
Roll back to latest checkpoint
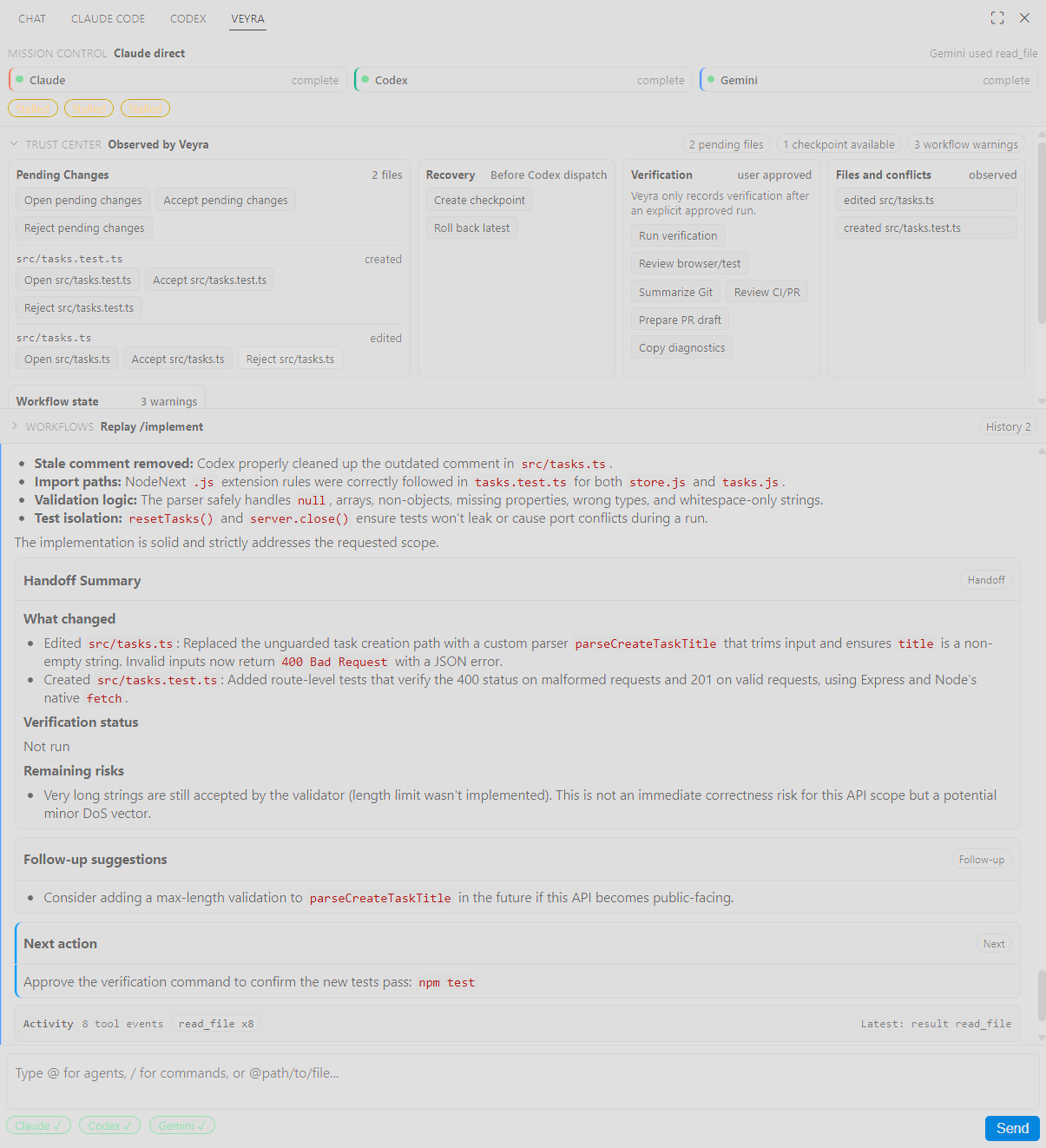pos(471,228)
